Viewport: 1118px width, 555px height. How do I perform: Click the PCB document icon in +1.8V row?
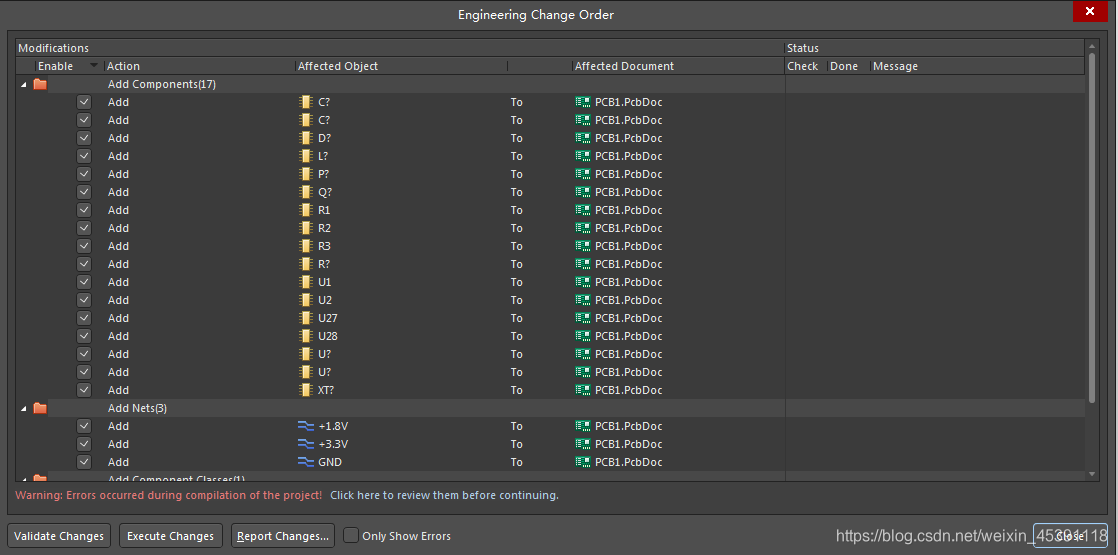pos(583,426)
